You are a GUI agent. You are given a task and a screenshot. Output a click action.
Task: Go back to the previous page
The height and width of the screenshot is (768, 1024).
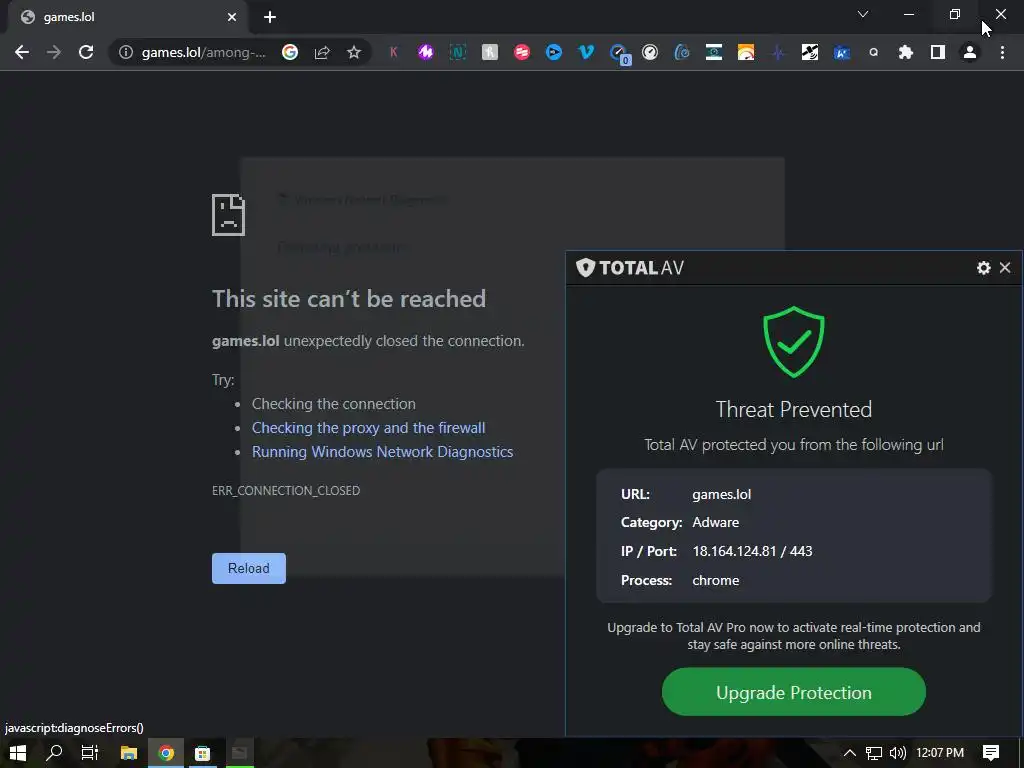point(22,52)
